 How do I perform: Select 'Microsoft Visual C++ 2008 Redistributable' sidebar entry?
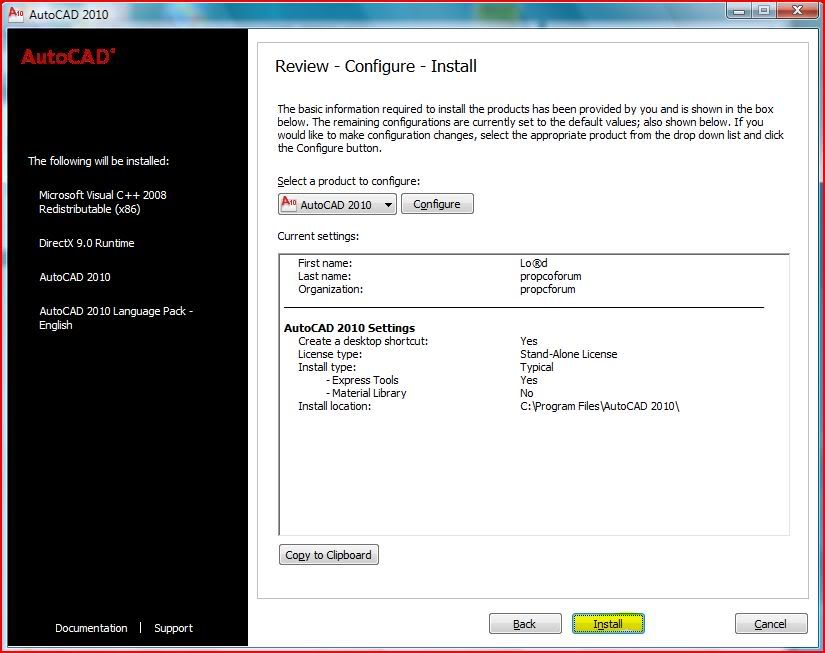(103, 202)
